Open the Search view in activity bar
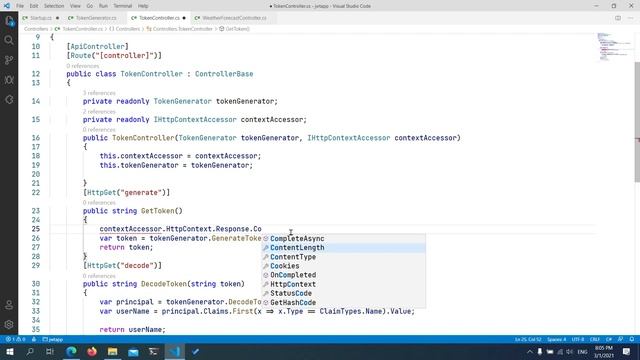Screen dimensions: 640x360 click(x=9, y=40)
